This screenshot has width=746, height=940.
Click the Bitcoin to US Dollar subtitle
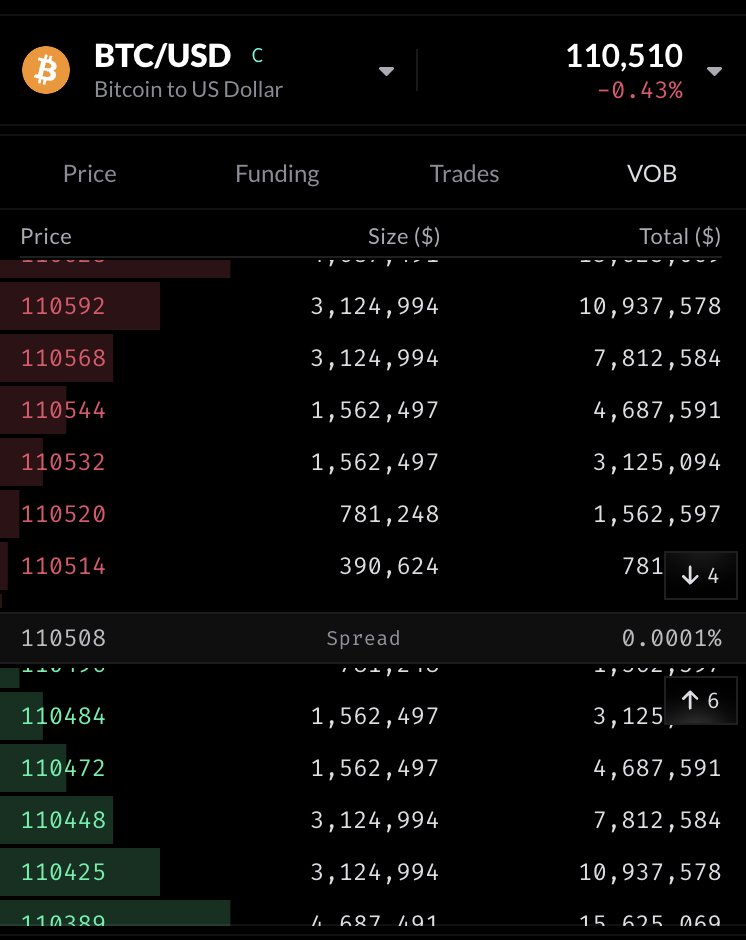(188, 90)
